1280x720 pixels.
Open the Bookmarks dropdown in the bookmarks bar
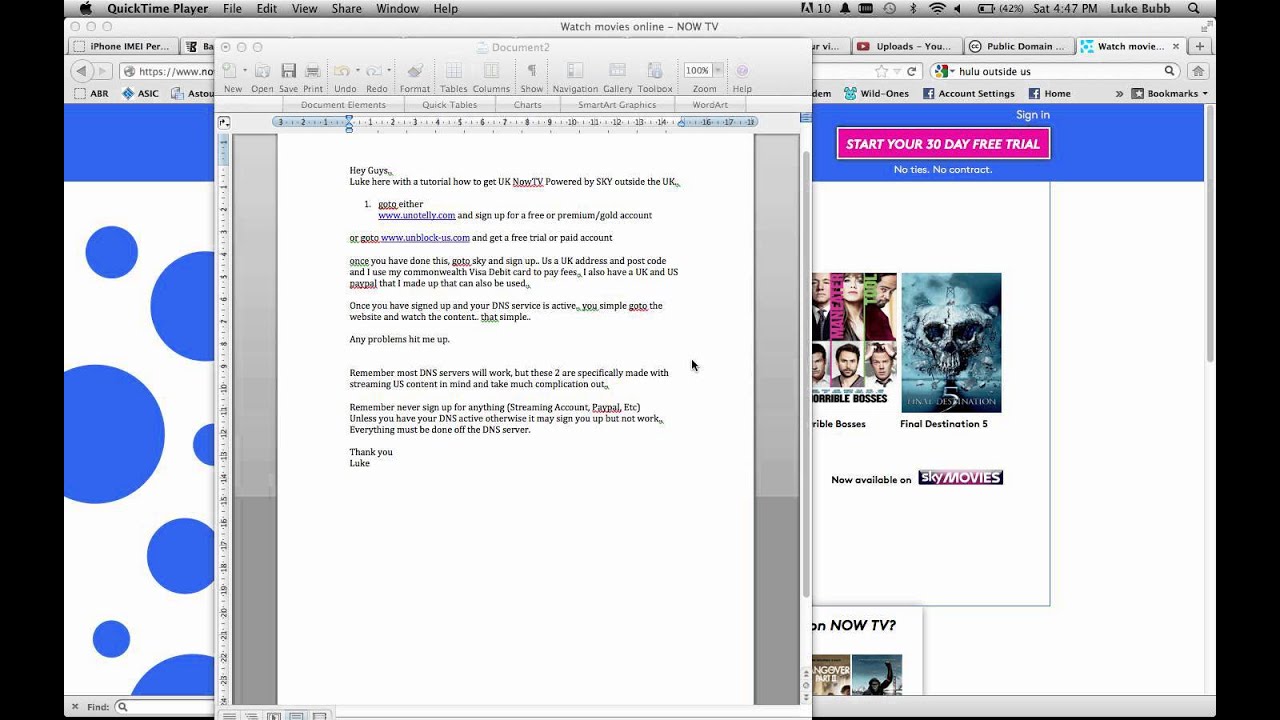(1170, 93)
